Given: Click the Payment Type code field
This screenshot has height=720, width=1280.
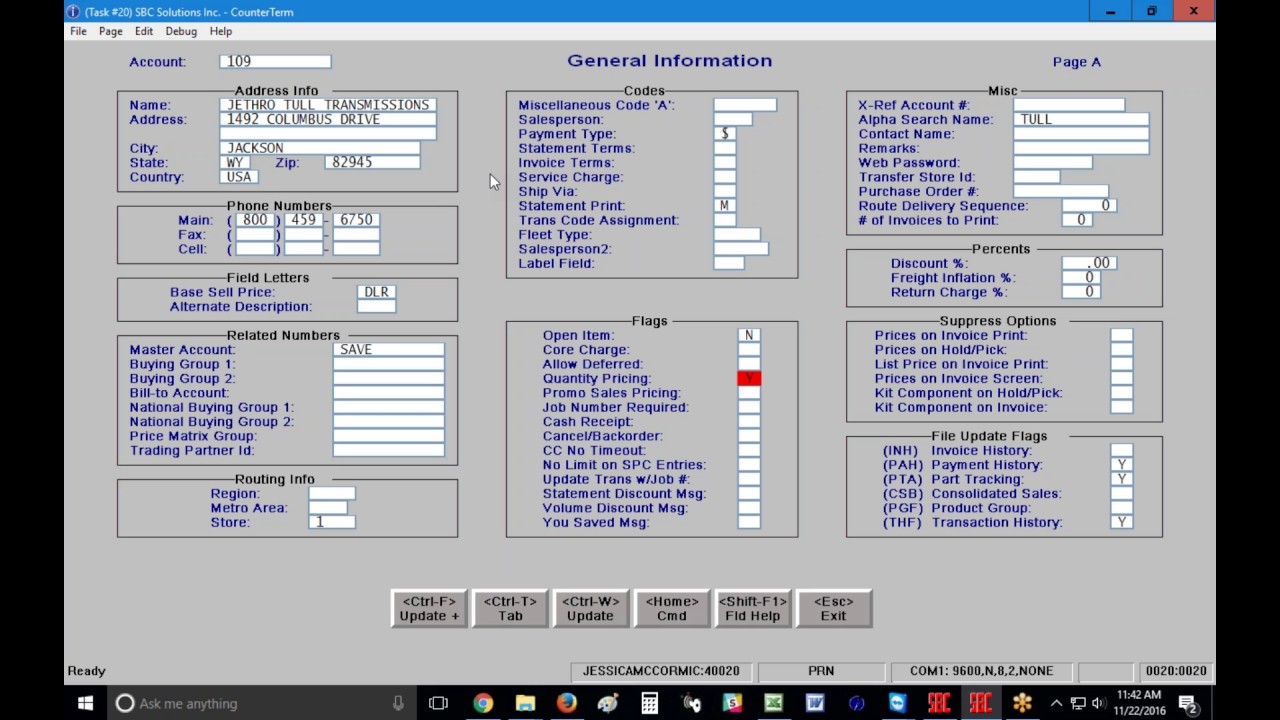Looking at the screenshot, I should pyautogui.click(x=725, y=133).
